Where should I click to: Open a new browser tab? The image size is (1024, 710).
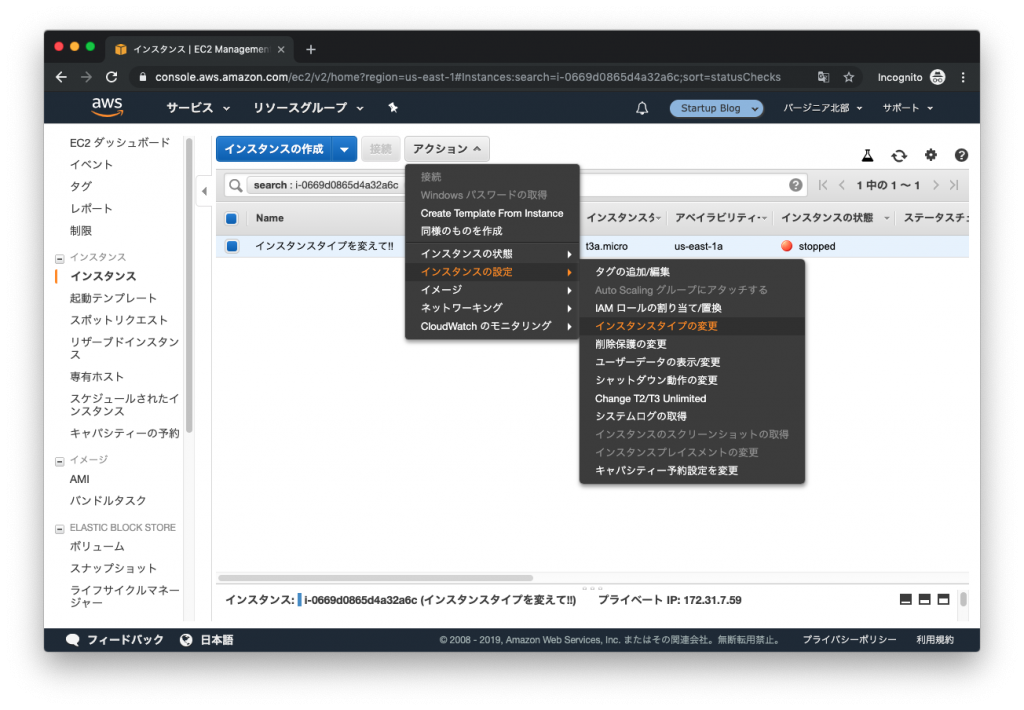311,49
